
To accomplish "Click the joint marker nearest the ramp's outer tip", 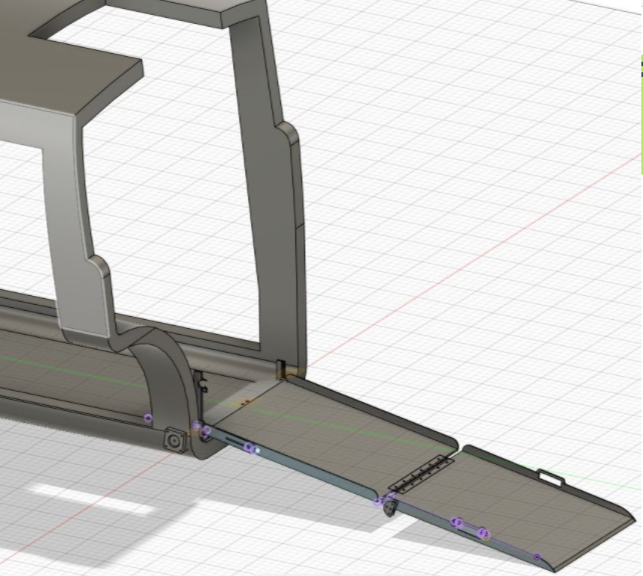I will tap(537, 557).
